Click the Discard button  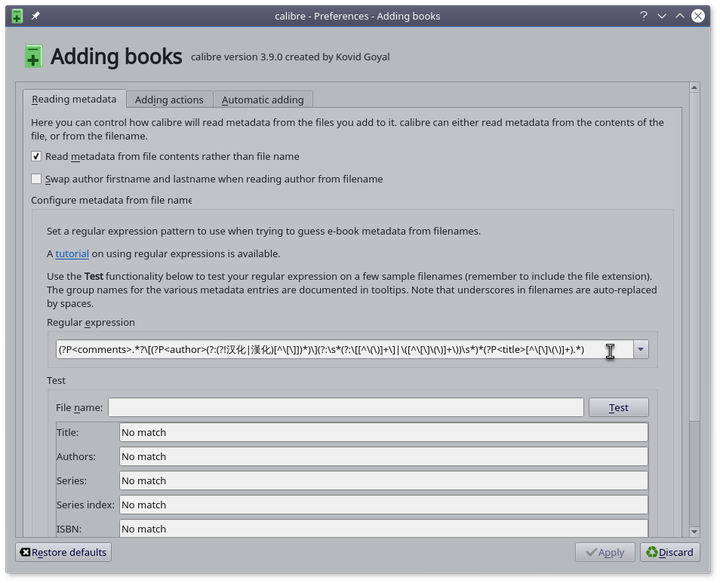[x=669, y=552]
